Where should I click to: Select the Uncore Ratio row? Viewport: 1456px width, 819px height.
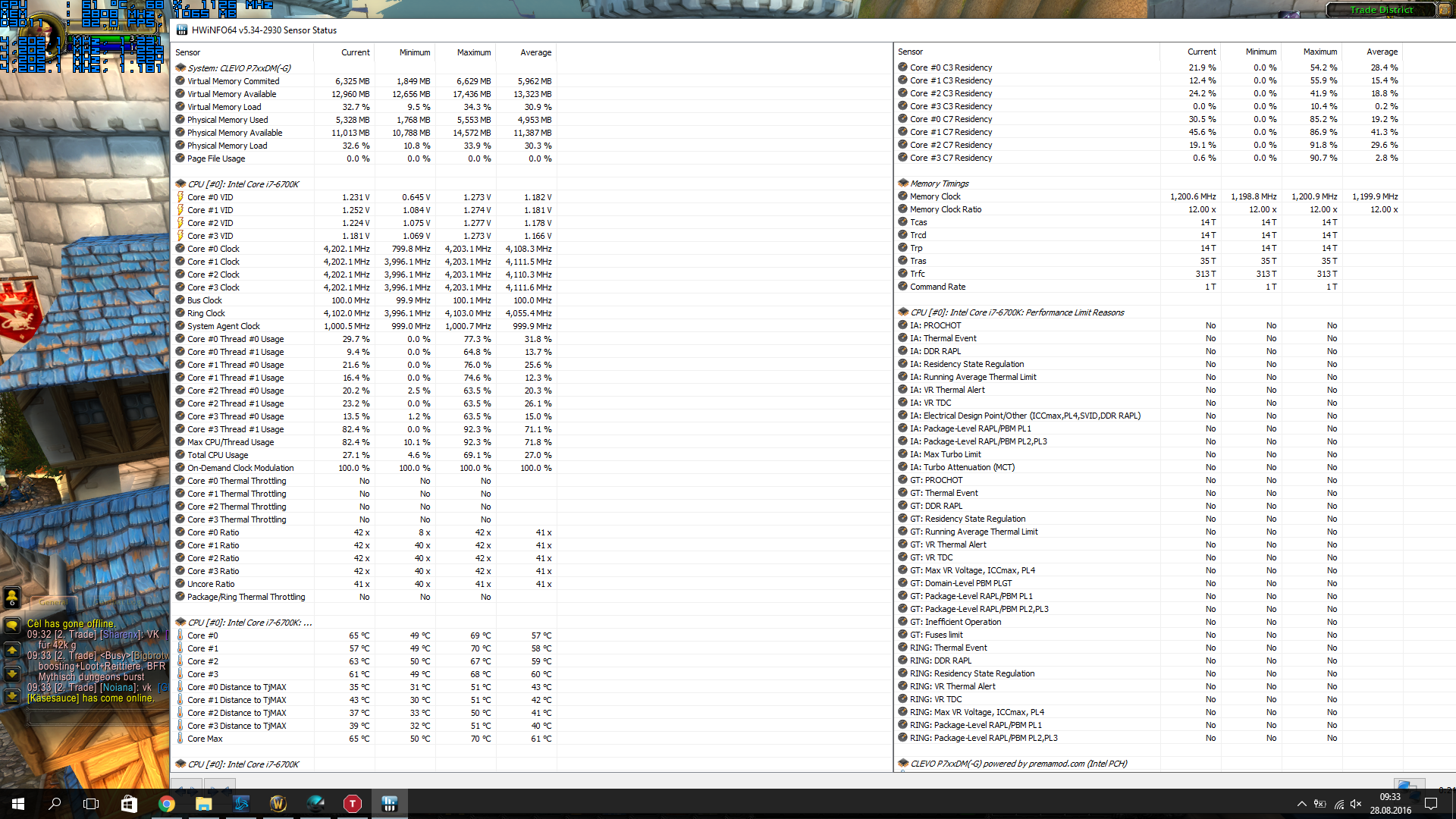point(364,584)
